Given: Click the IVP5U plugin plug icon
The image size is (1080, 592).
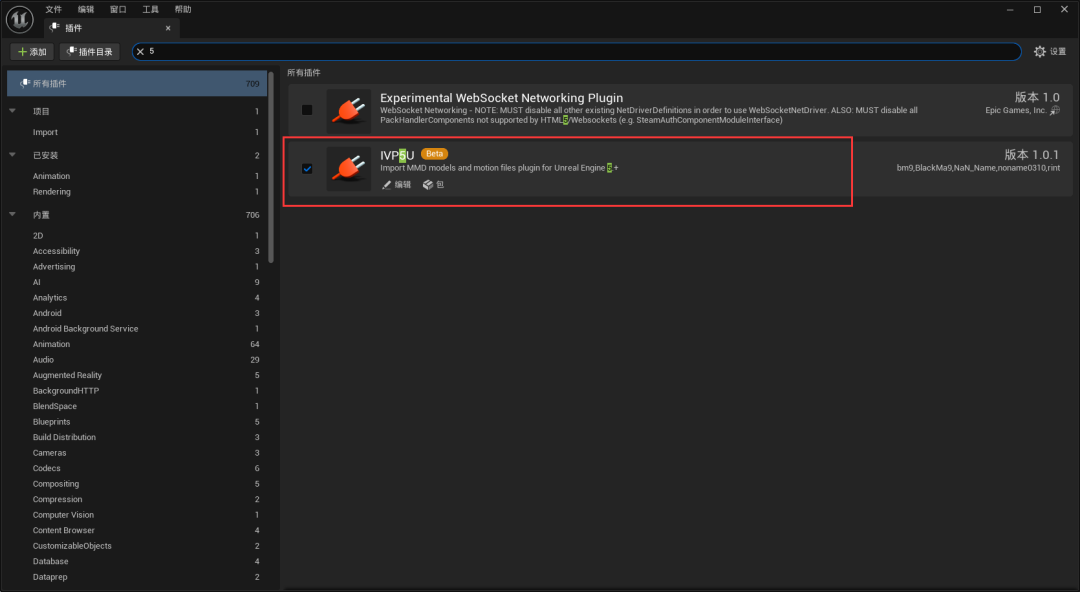Looking at the screenshot, I should pos(349,169).
